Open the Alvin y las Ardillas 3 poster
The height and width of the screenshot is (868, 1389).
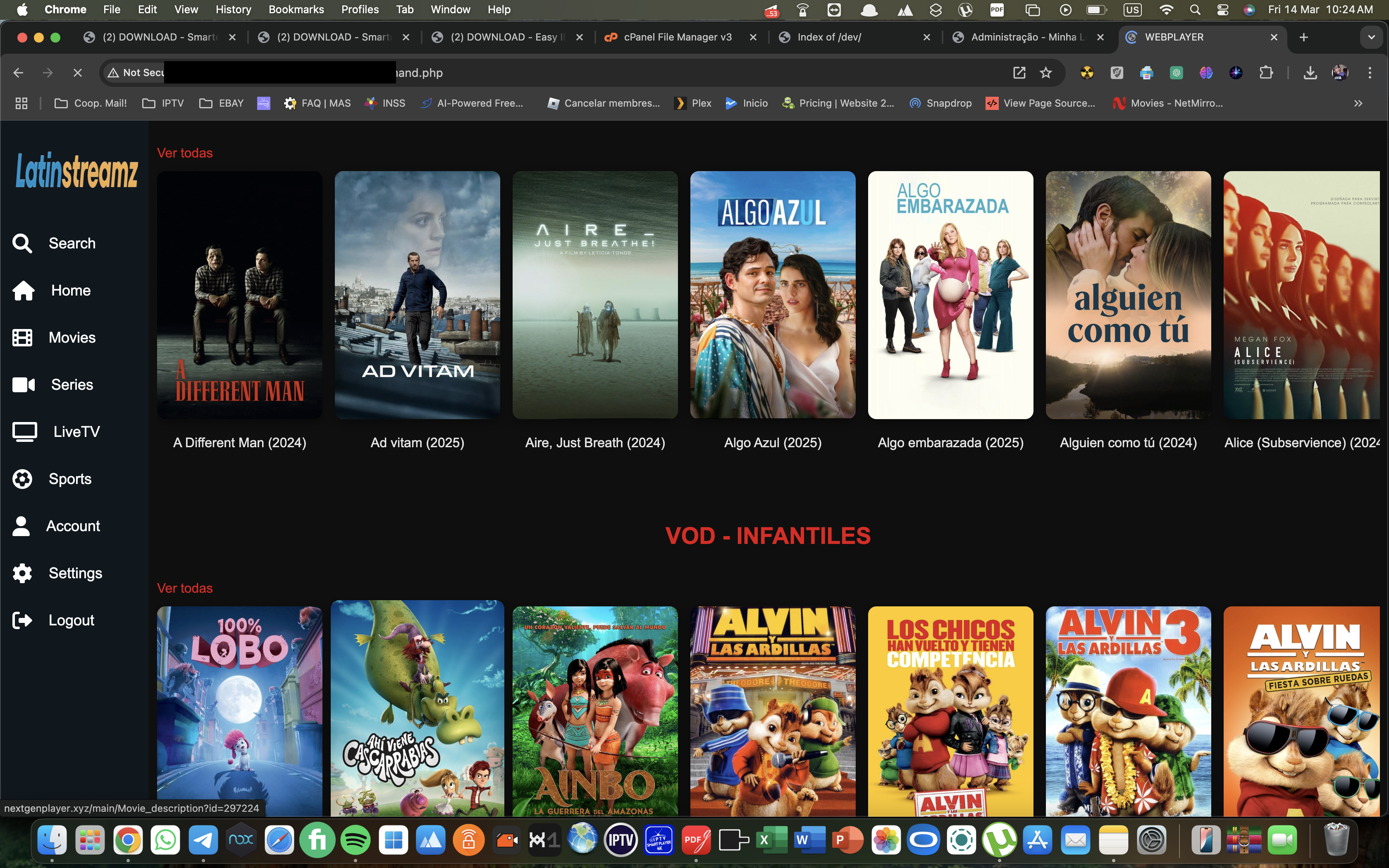(1128, 709)
